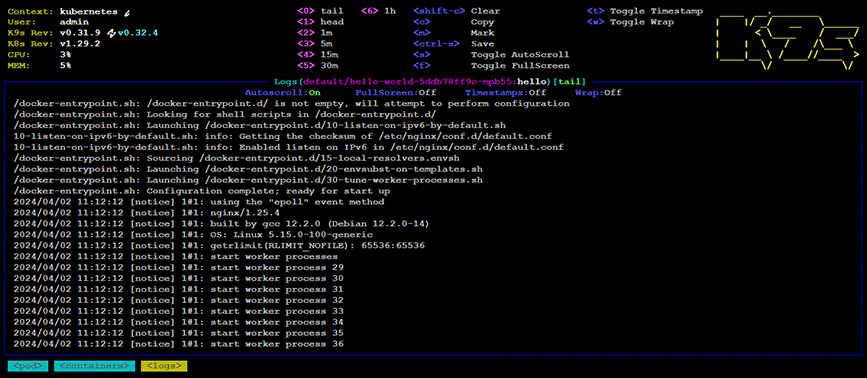Click log line 'is not empty, will attempt'
867x378 pixels.
tap(291, 103)
